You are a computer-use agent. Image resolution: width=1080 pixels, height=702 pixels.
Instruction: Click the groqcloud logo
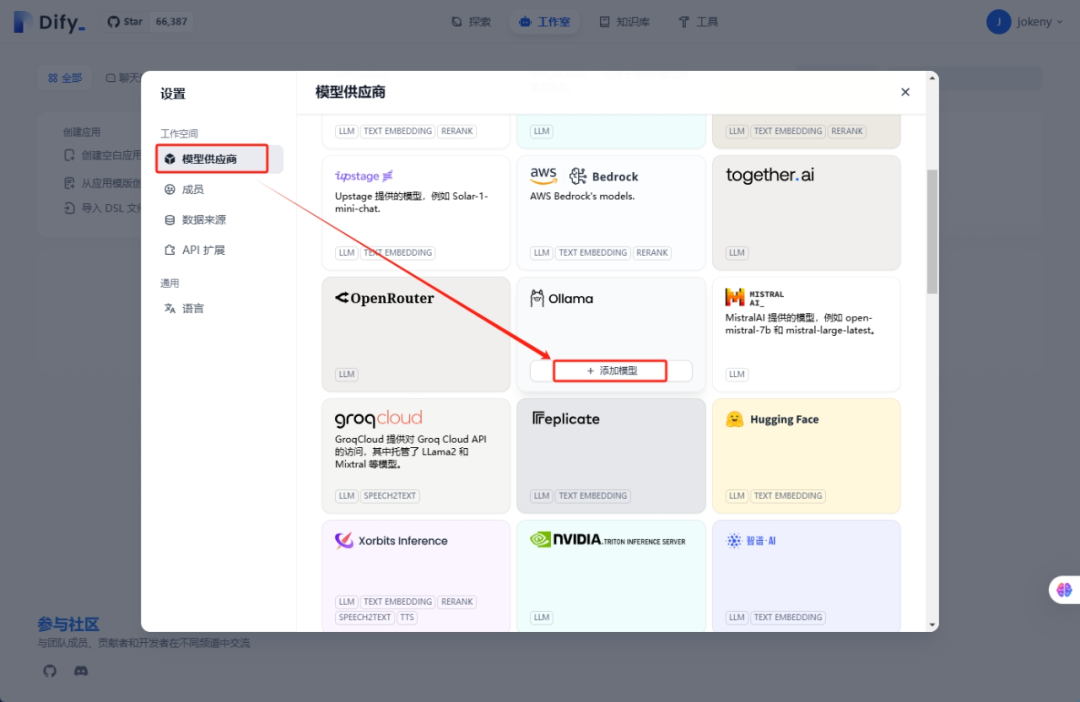pyautogui.click(x=378, y=418)
